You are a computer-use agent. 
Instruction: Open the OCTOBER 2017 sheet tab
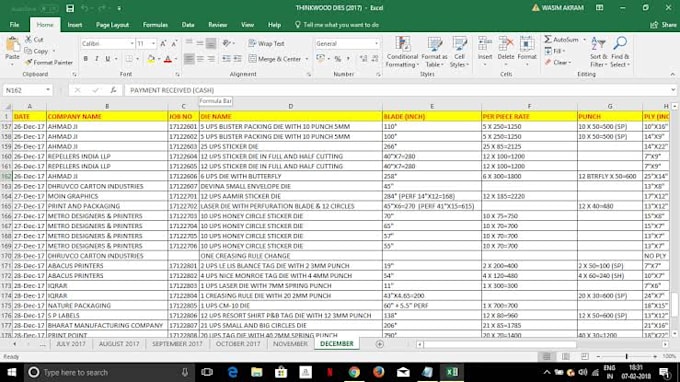click(238, 344)
